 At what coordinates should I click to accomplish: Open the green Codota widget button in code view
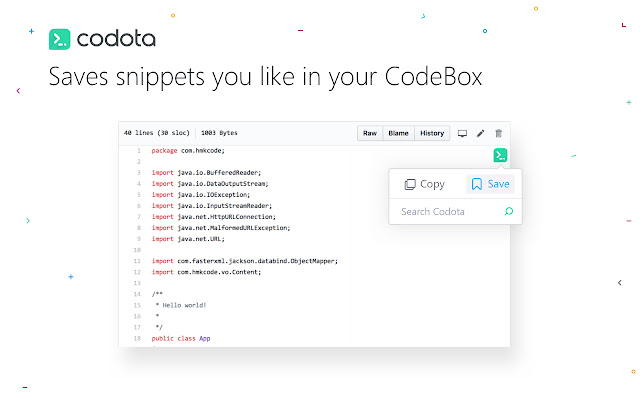pyautogui.click(x=500, y=155)
